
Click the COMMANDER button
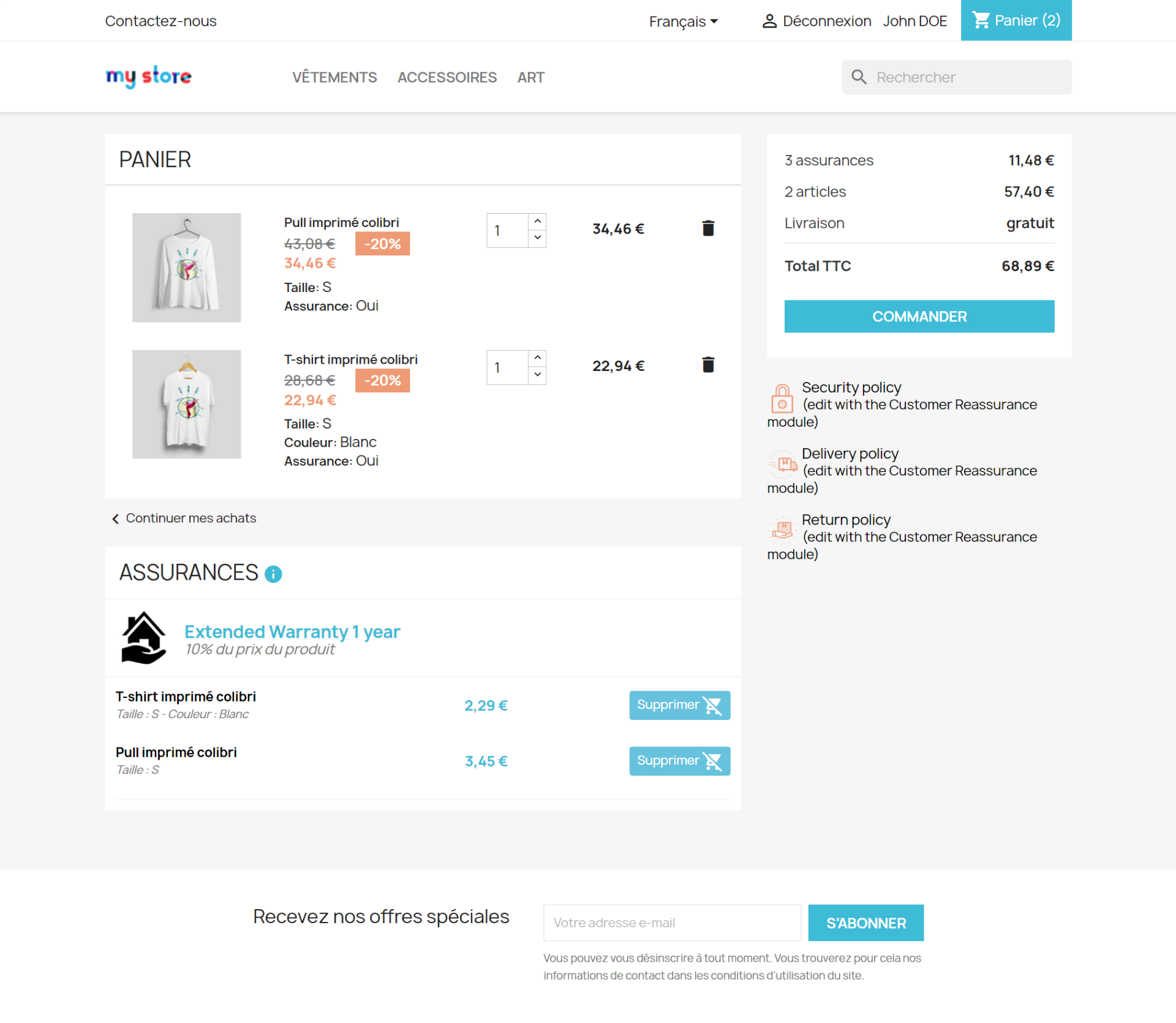(x=919, y=317)
